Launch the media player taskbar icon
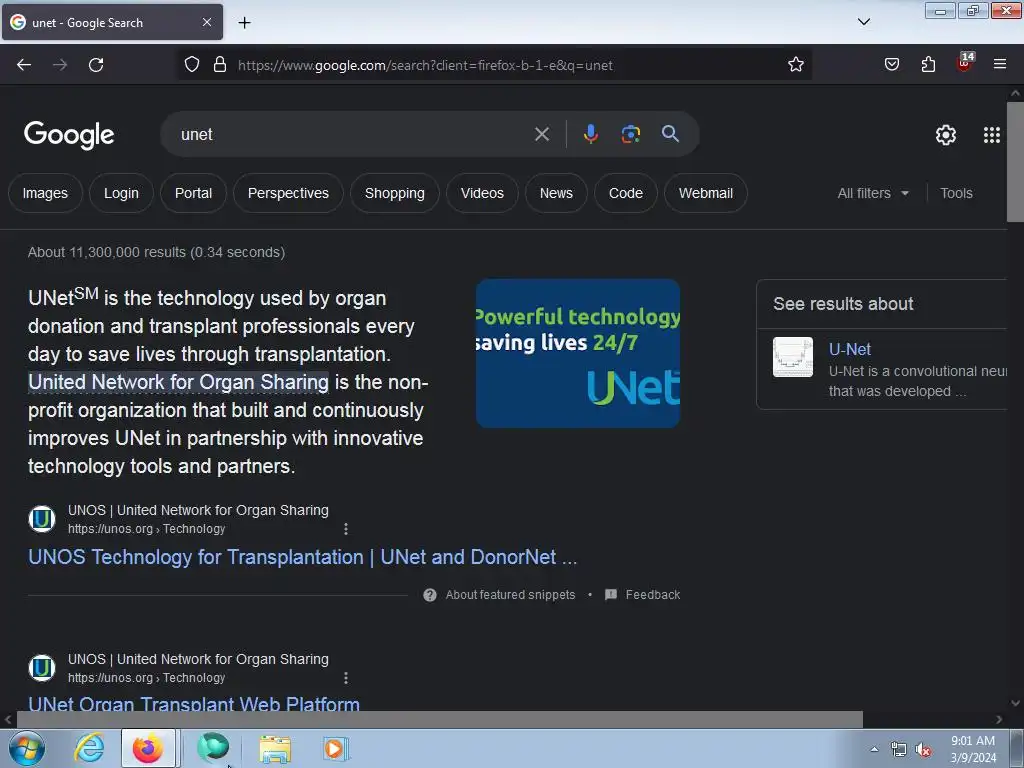 point(335,748)
